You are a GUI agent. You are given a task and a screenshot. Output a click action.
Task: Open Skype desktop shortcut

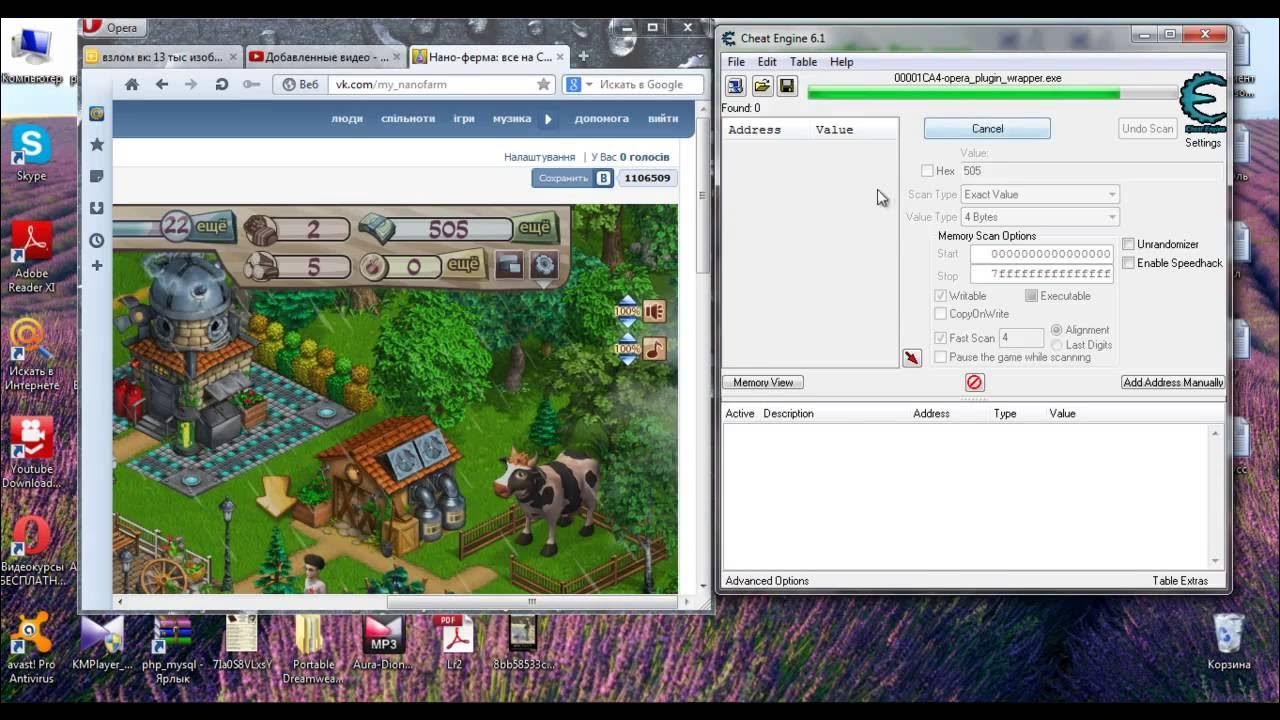(31, 154)
